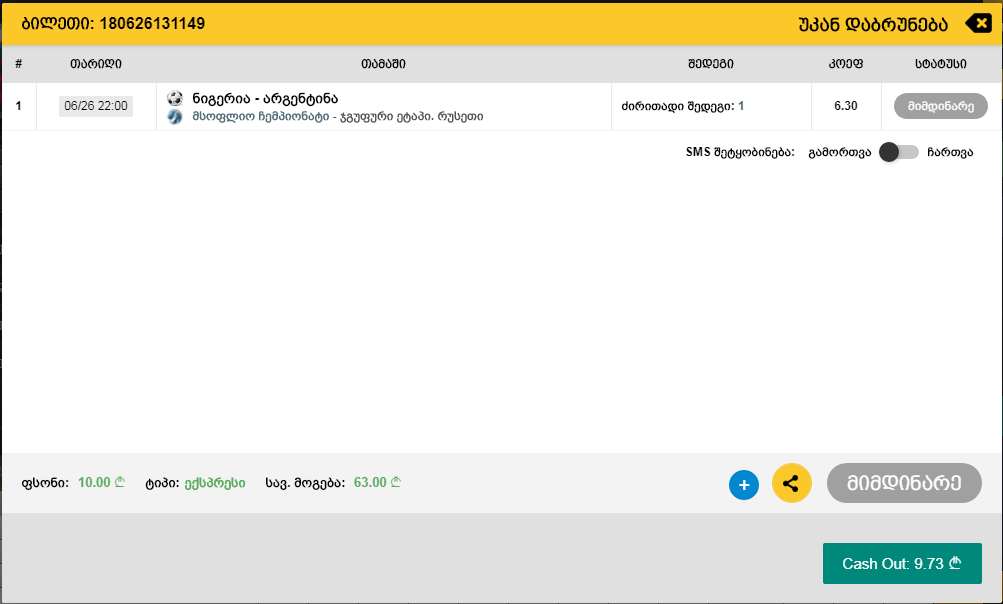Click the კოეფ column header
This screenshot has height=604, width=1003.
click(x=846, y=64)
